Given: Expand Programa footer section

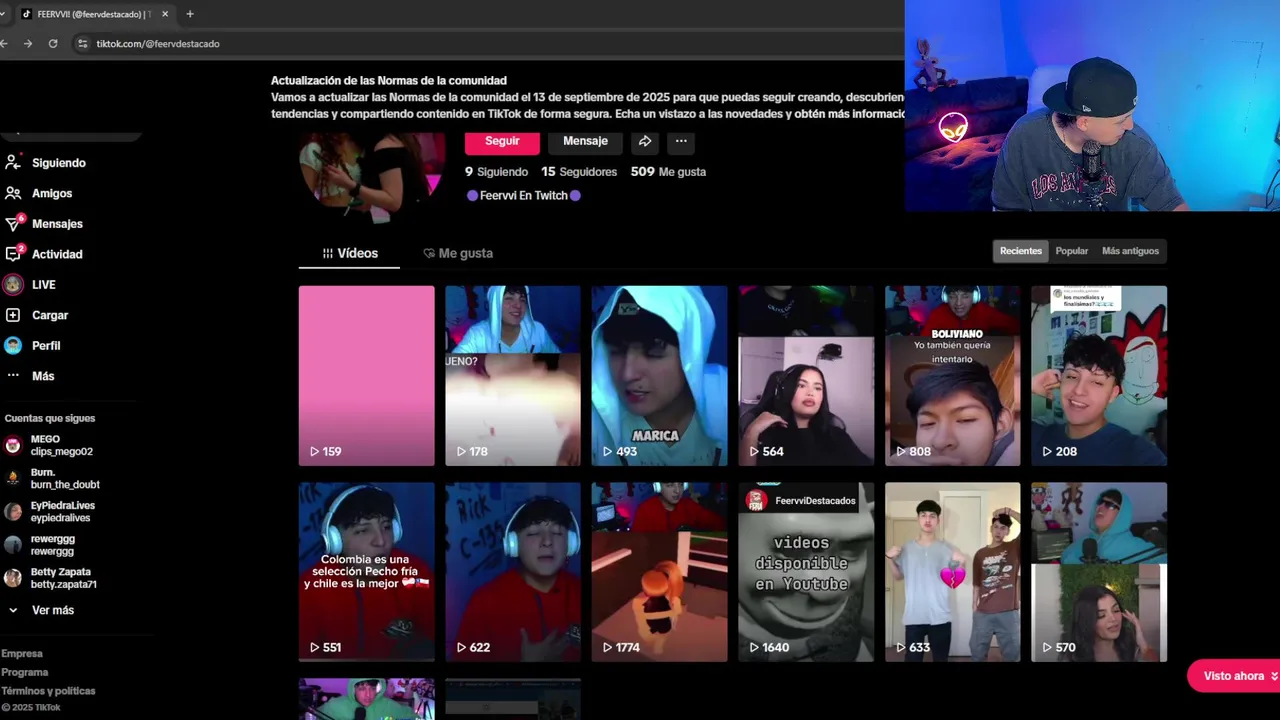Looking at the screenshot, I should [25, 672].
